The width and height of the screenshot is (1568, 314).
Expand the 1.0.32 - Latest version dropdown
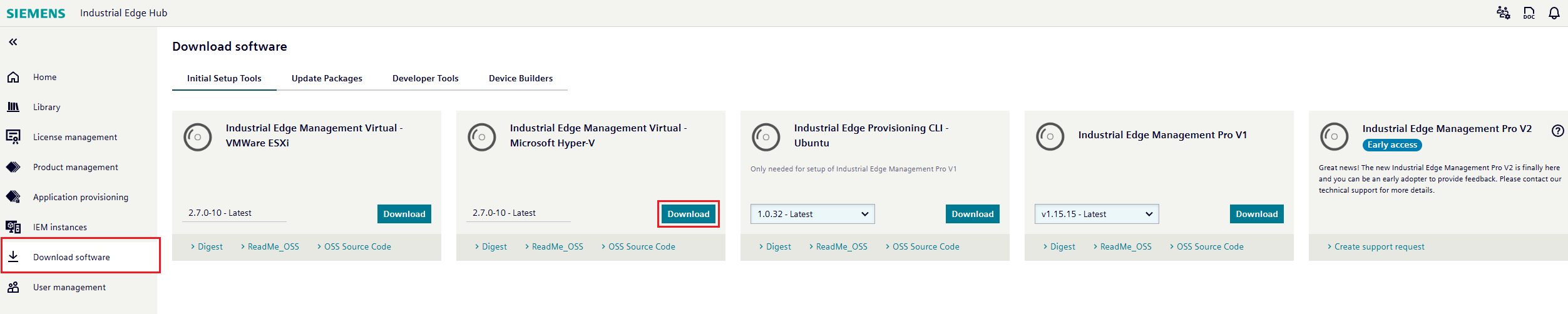coord(812,214)
